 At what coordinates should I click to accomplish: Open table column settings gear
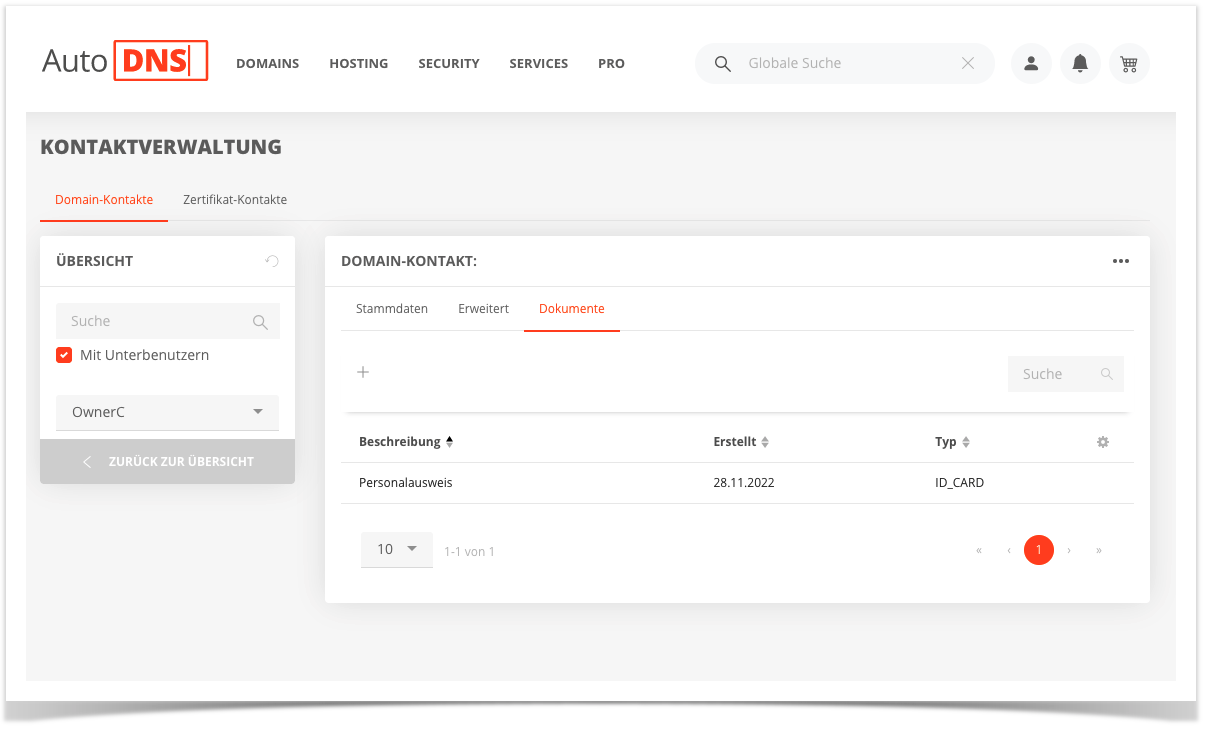pos(1103,442)
